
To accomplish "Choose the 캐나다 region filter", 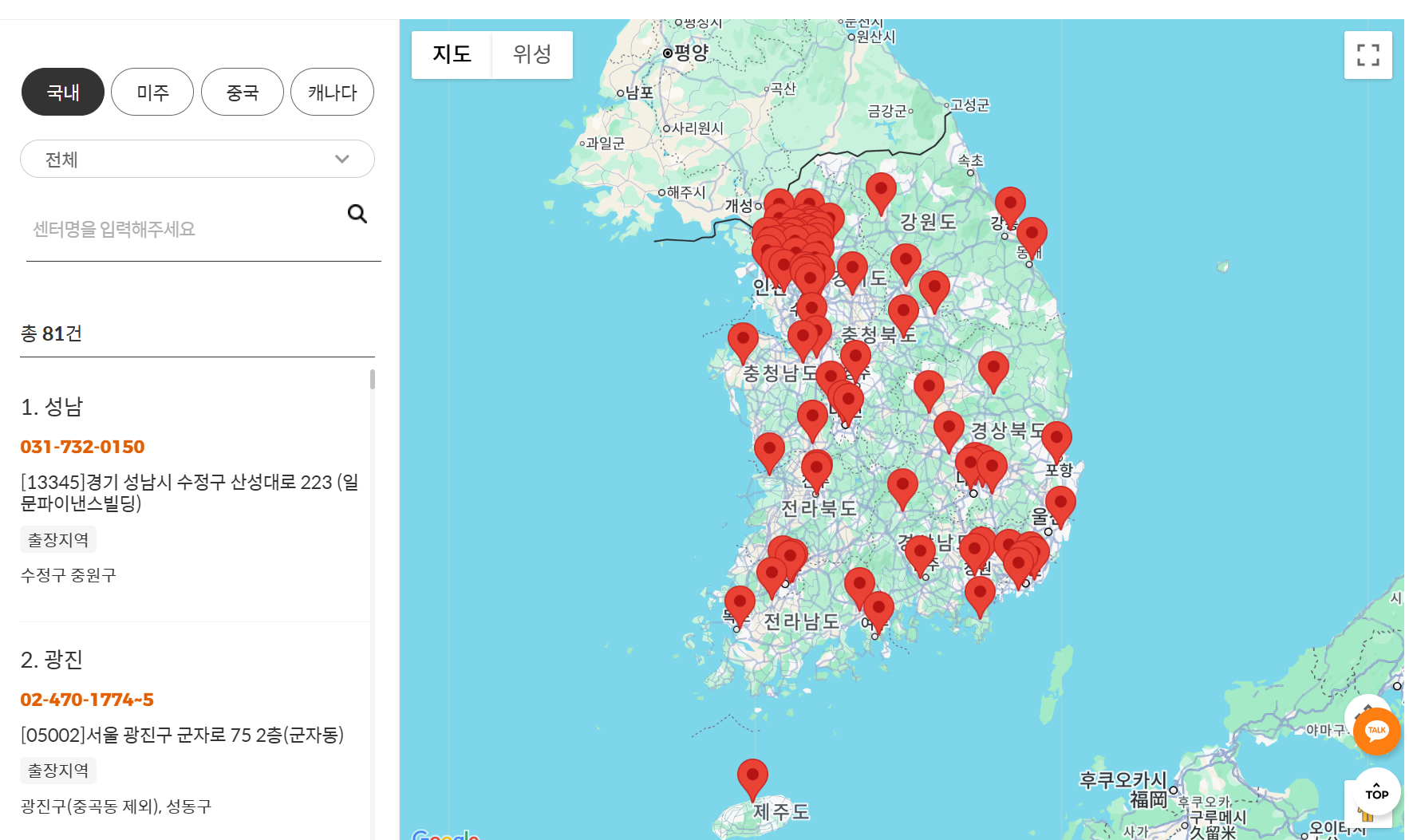I will (332, 93).
